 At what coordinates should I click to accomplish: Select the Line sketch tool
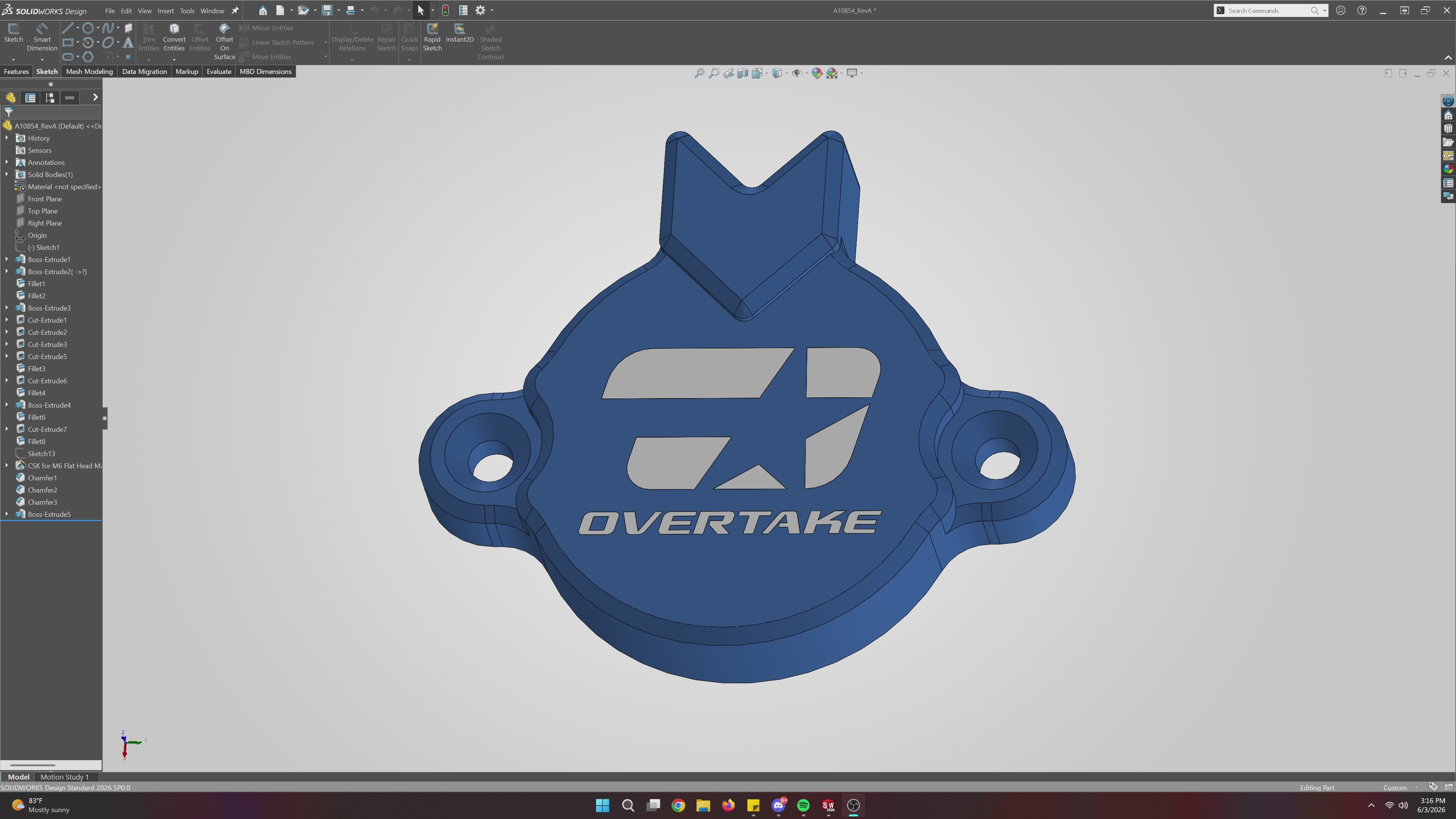coord(67,28)
